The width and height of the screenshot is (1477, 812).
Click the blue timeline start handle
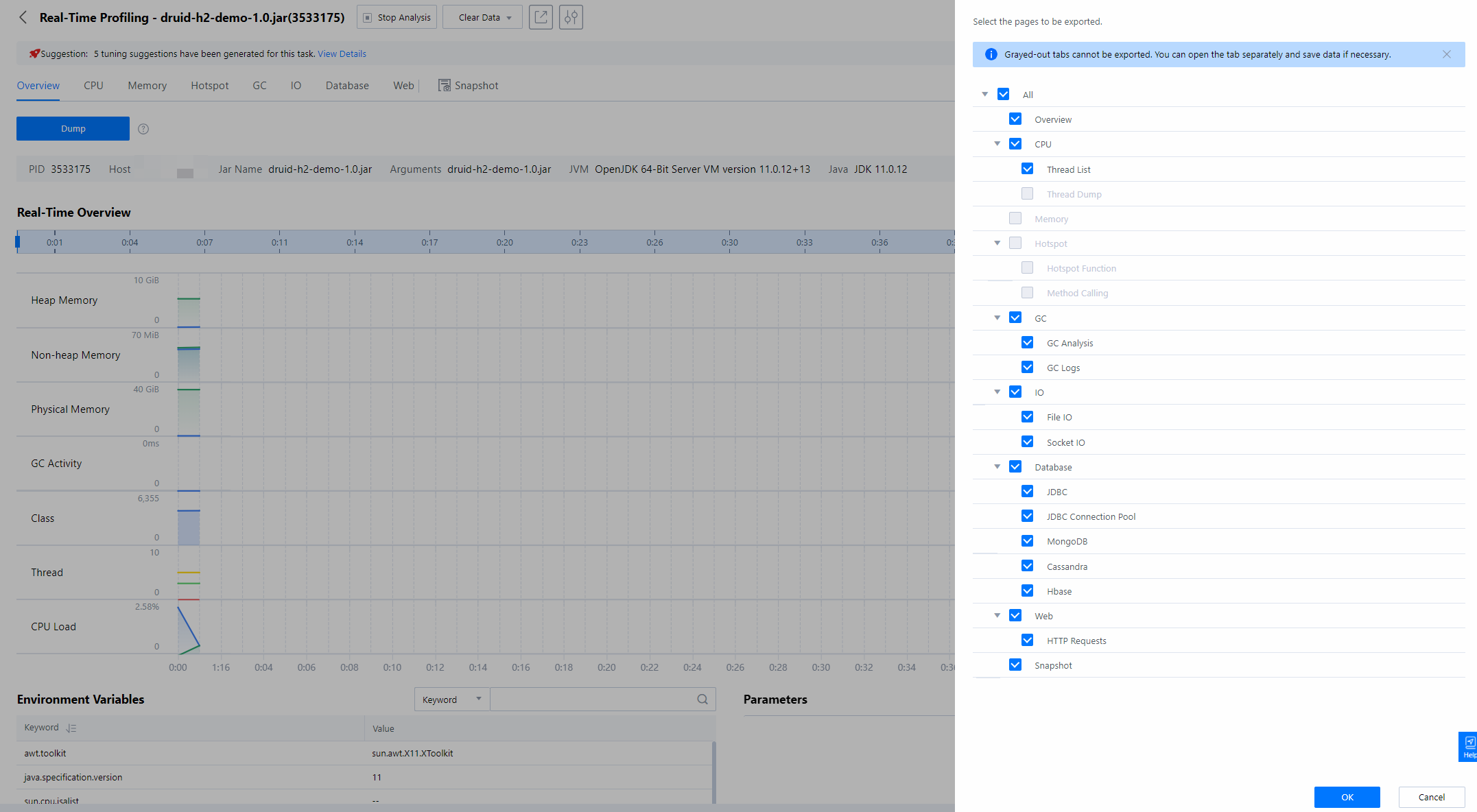18,241
